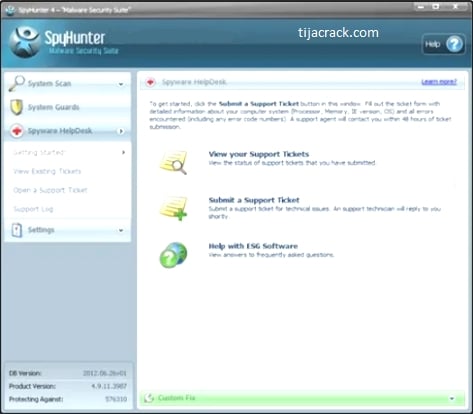Screen dimensions: 473x414
Task: Click the Protecting Against count value
Action: pyautogui.click(x=116, y=399)
